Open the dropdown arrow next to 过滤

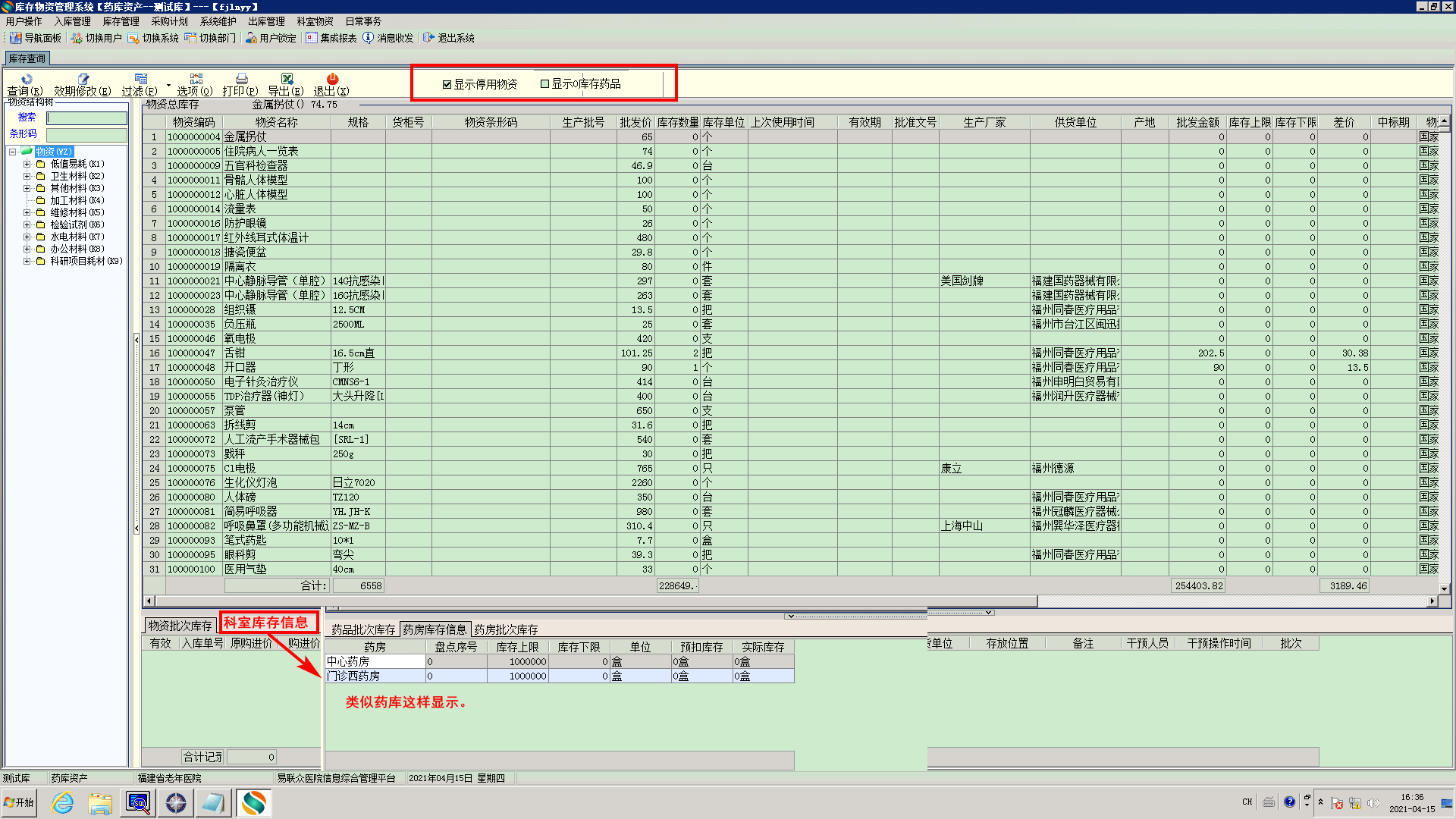tap(168, 85)
